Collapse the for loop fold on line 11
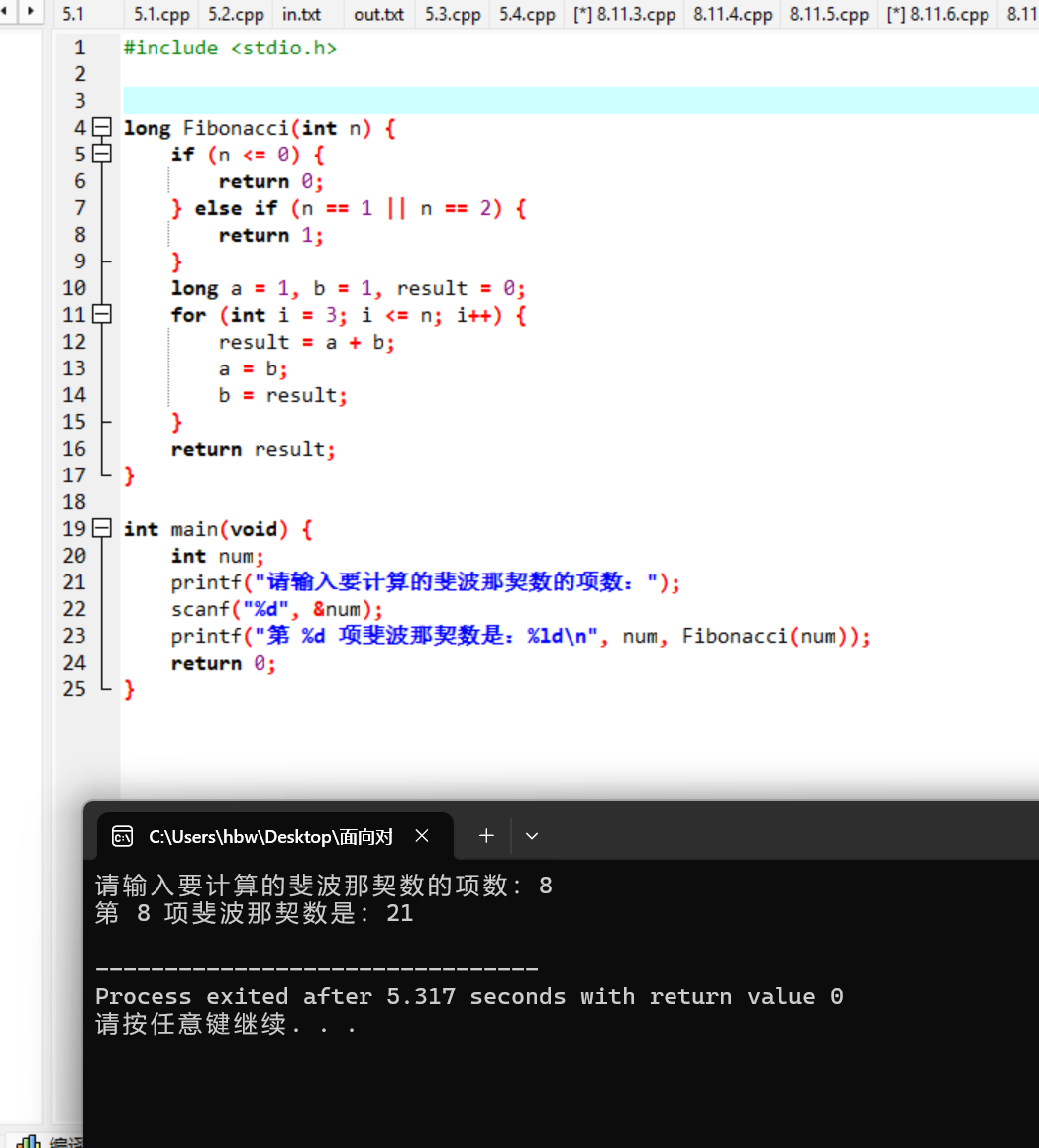The height and width of the screenshot is (1148, 1039). pos(102,315)
